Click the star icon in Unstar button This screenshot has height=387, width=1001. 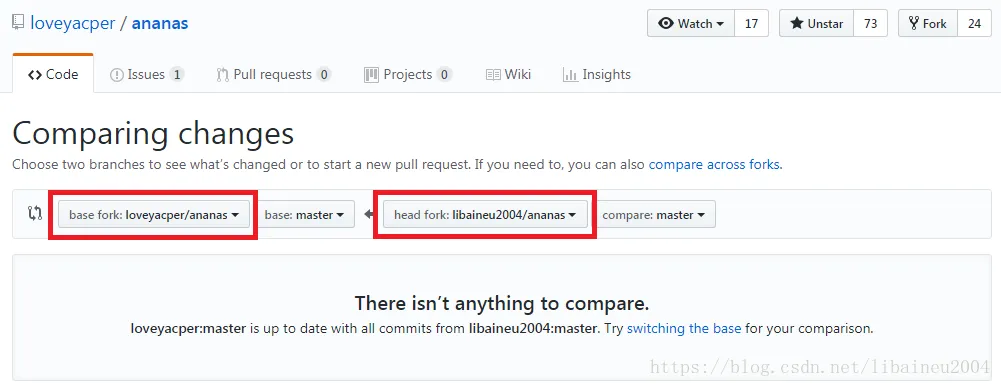797,24
